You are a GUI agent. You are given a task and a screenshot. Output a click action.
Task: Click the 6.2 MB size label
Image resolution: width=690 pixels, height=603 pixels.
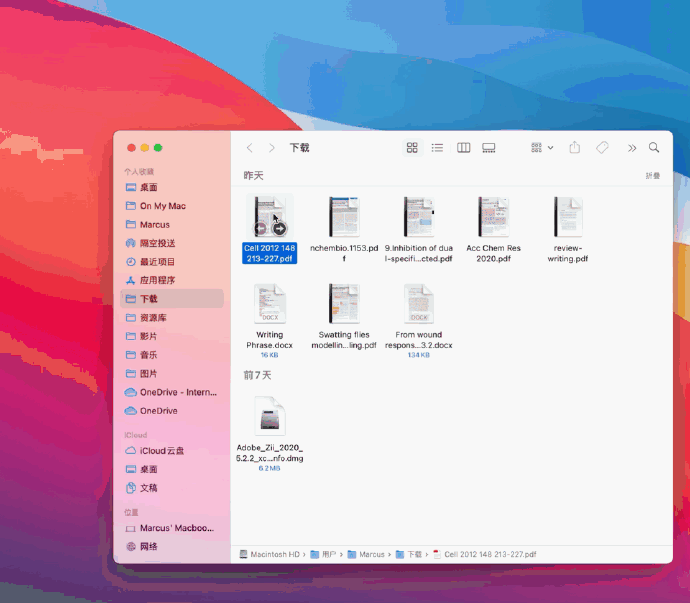(269, 468)
